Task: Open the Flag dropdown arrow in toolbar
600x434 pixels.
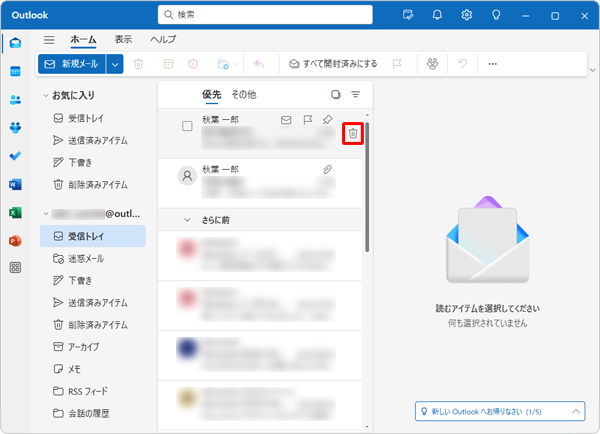Action: [x=409, y=64]
